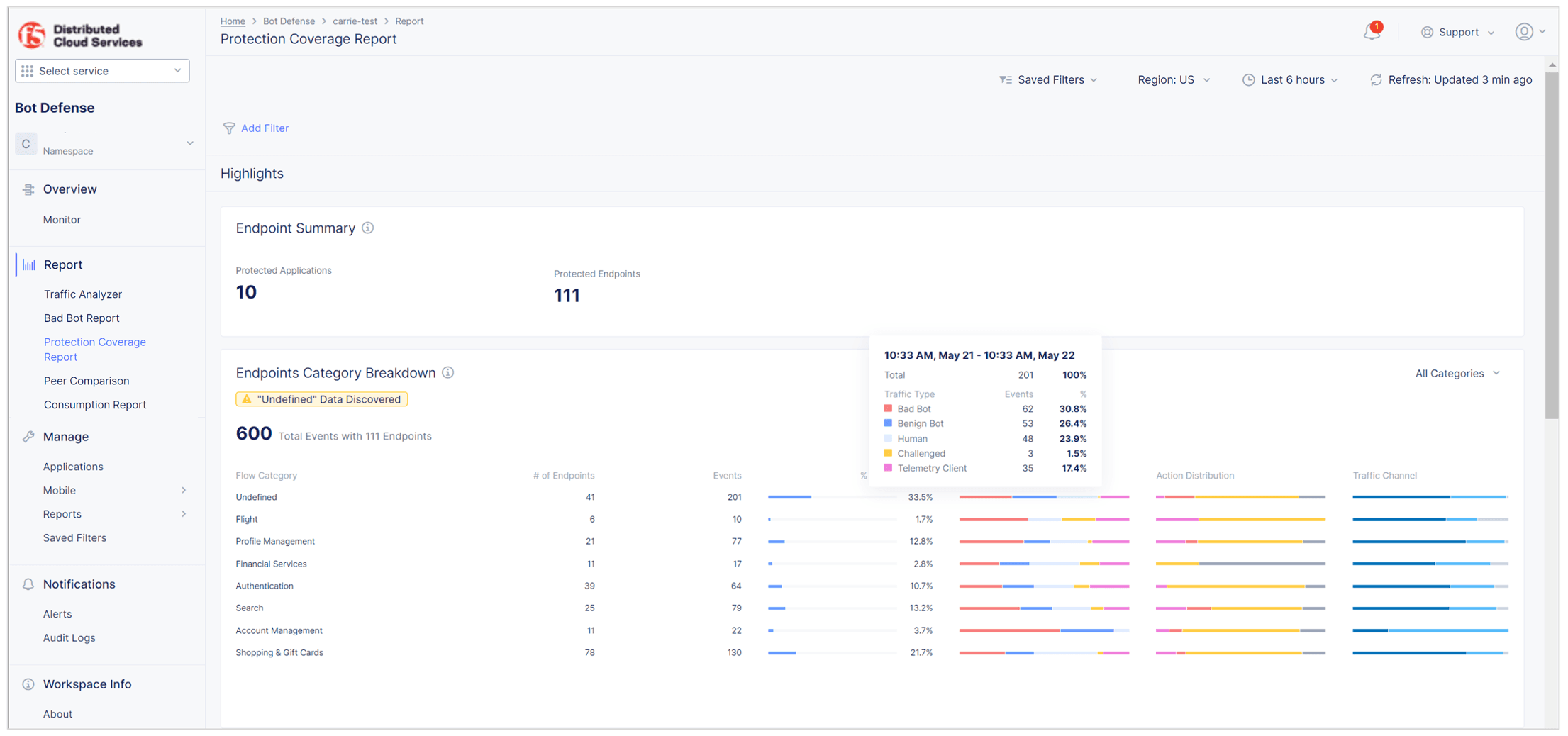Image resolution: width=1568 pixels, height=736 pixels.
Task: Click the carrie-test breadcrumb
Action: point(355,21)
